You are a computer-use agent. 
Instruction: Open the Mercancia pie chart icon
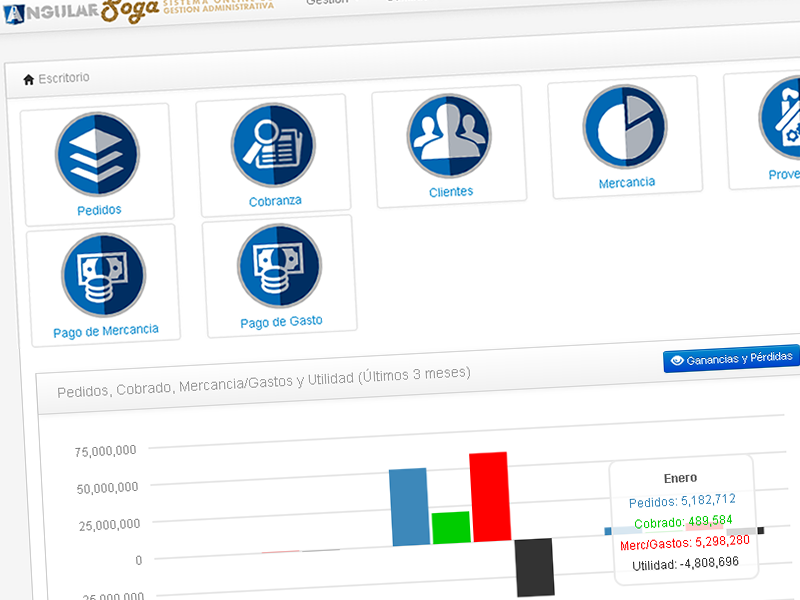coord(625,126)
